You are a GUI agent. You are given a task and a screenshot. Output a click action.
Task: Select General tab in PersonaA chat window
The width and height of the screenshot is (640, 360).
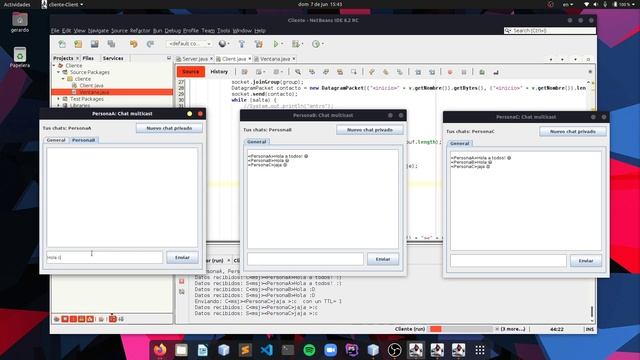56,140
